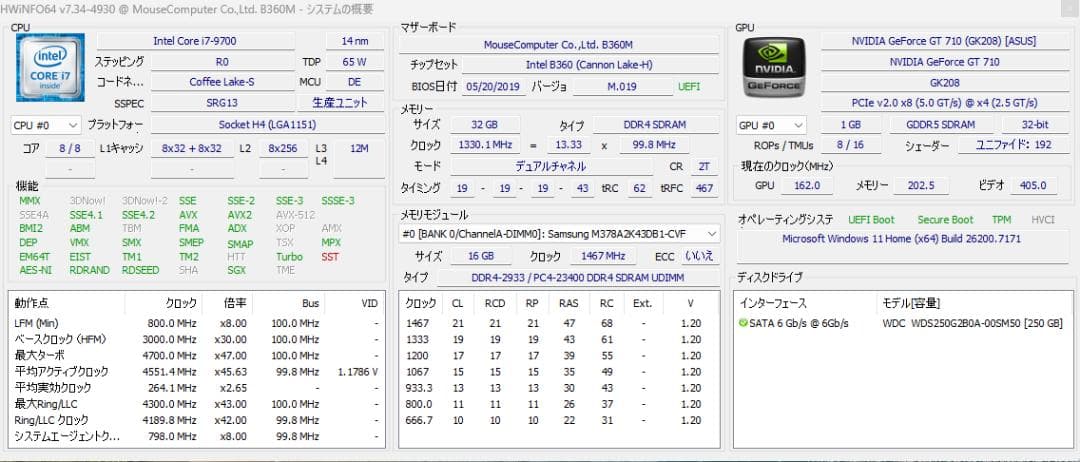Click the 16 GB module size value

pyautogui.click(x=481, y=256)
